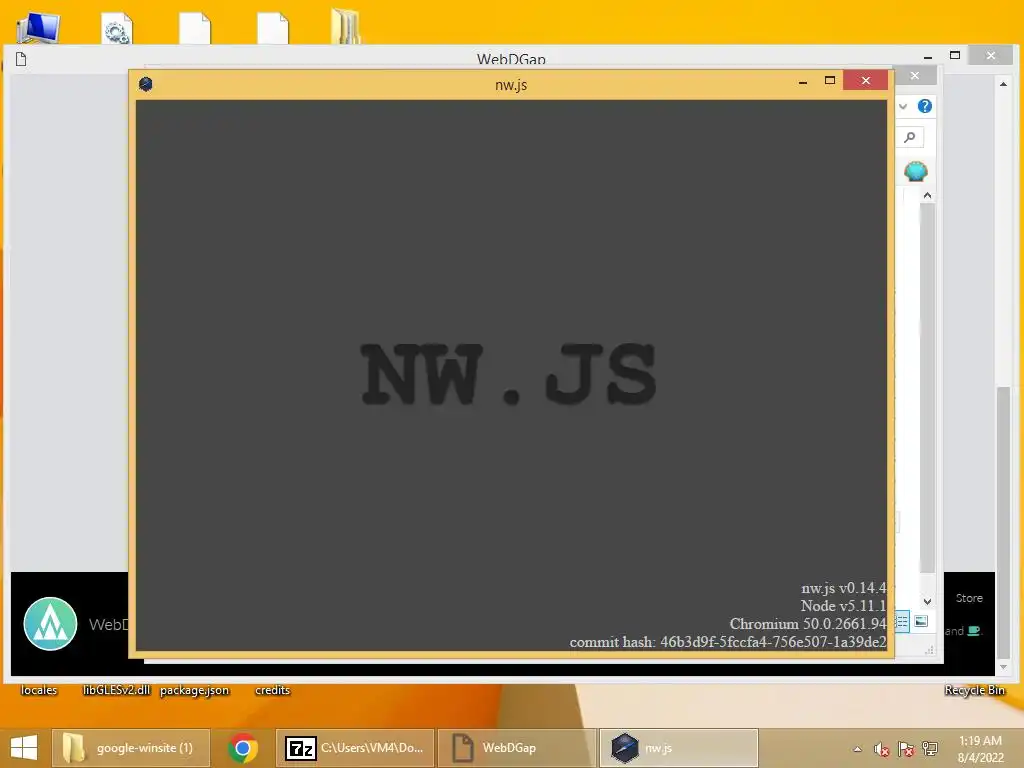Screen dimensions: 1024x768
Task: Open the Recycle Bin
Action: tap(974, 690)
